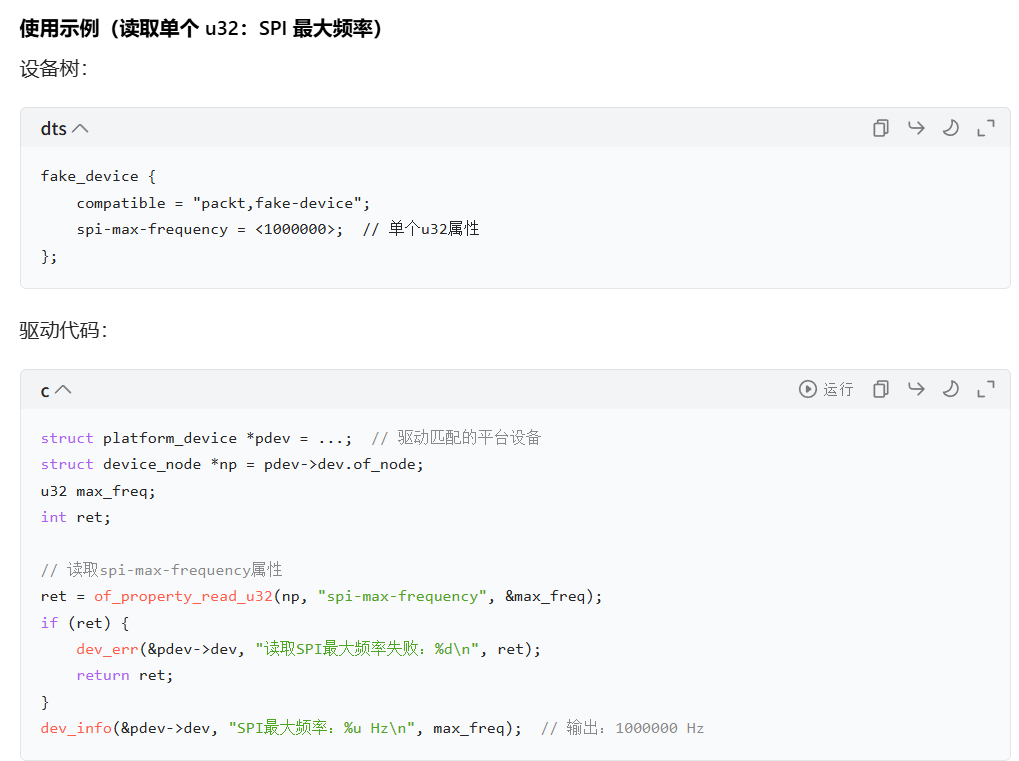This screenshot has width=1019, height=761.
Task: Expand dts code block to fullscreen
Action: [x=986, y=128]
